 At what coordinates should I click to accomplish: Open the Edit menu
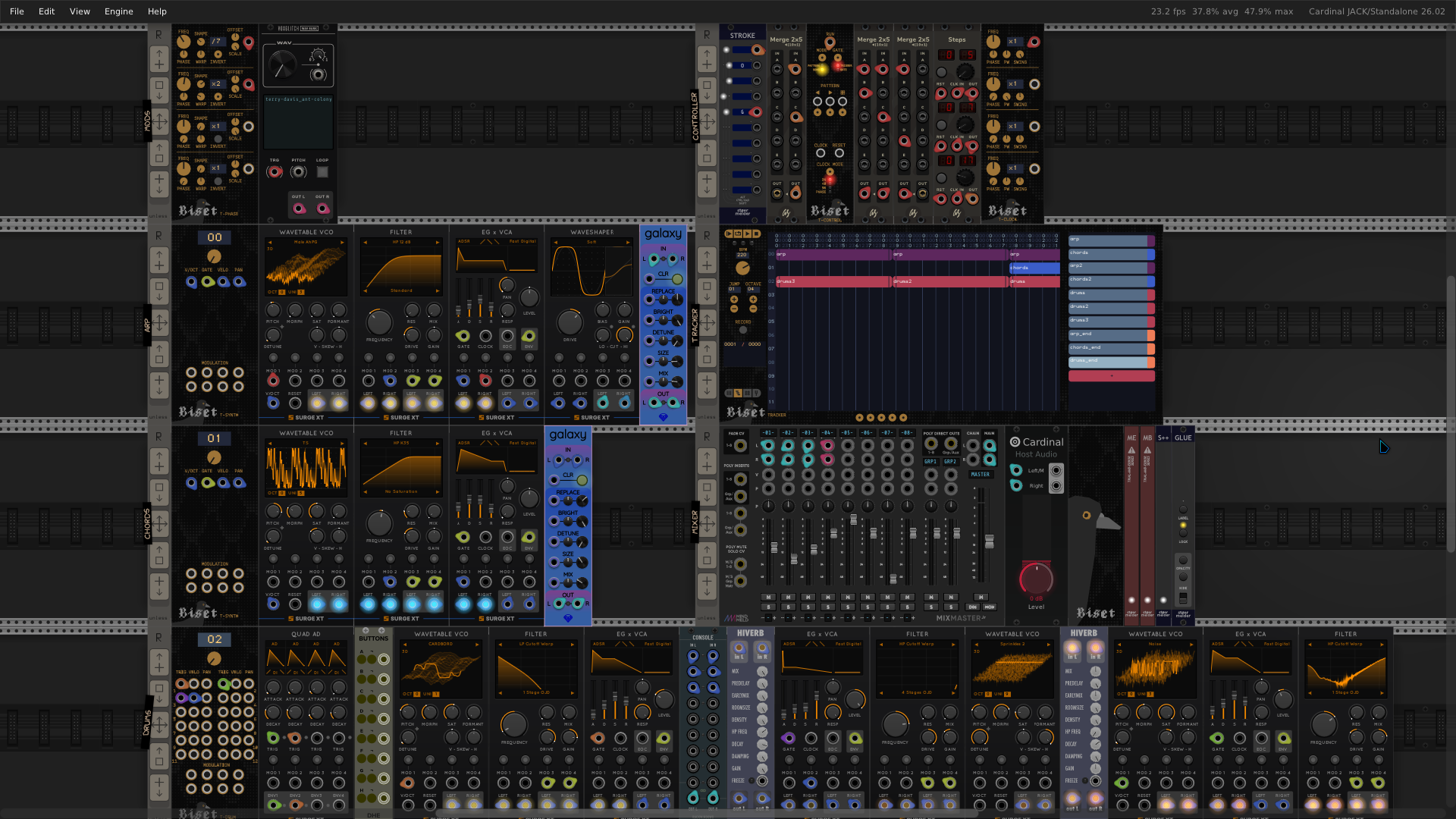pyautogui.click(x=47, y=11)
